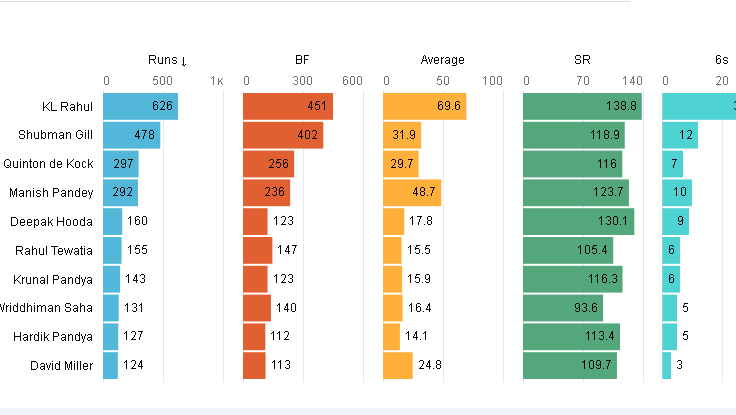Sort by the Runs column header
Viewport: 736px width, 415px height.
160,60
